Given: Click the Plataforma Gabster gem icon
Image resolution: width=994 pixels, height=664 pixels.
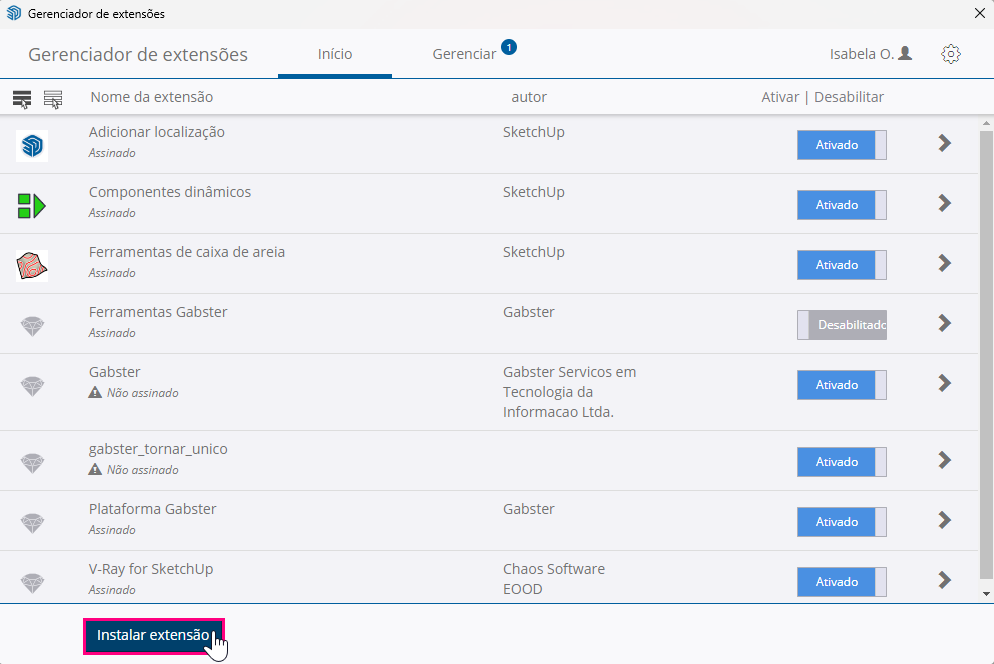Looking at the screenshot, I should pyautogui.click(x=33, y=523).
